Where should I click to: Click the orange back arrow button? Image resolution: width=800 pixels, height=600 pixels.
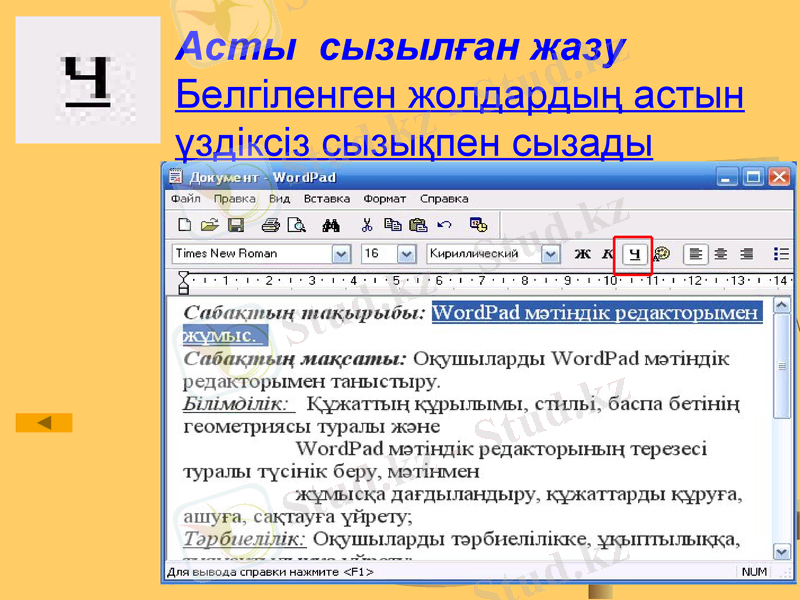(42, 421)
